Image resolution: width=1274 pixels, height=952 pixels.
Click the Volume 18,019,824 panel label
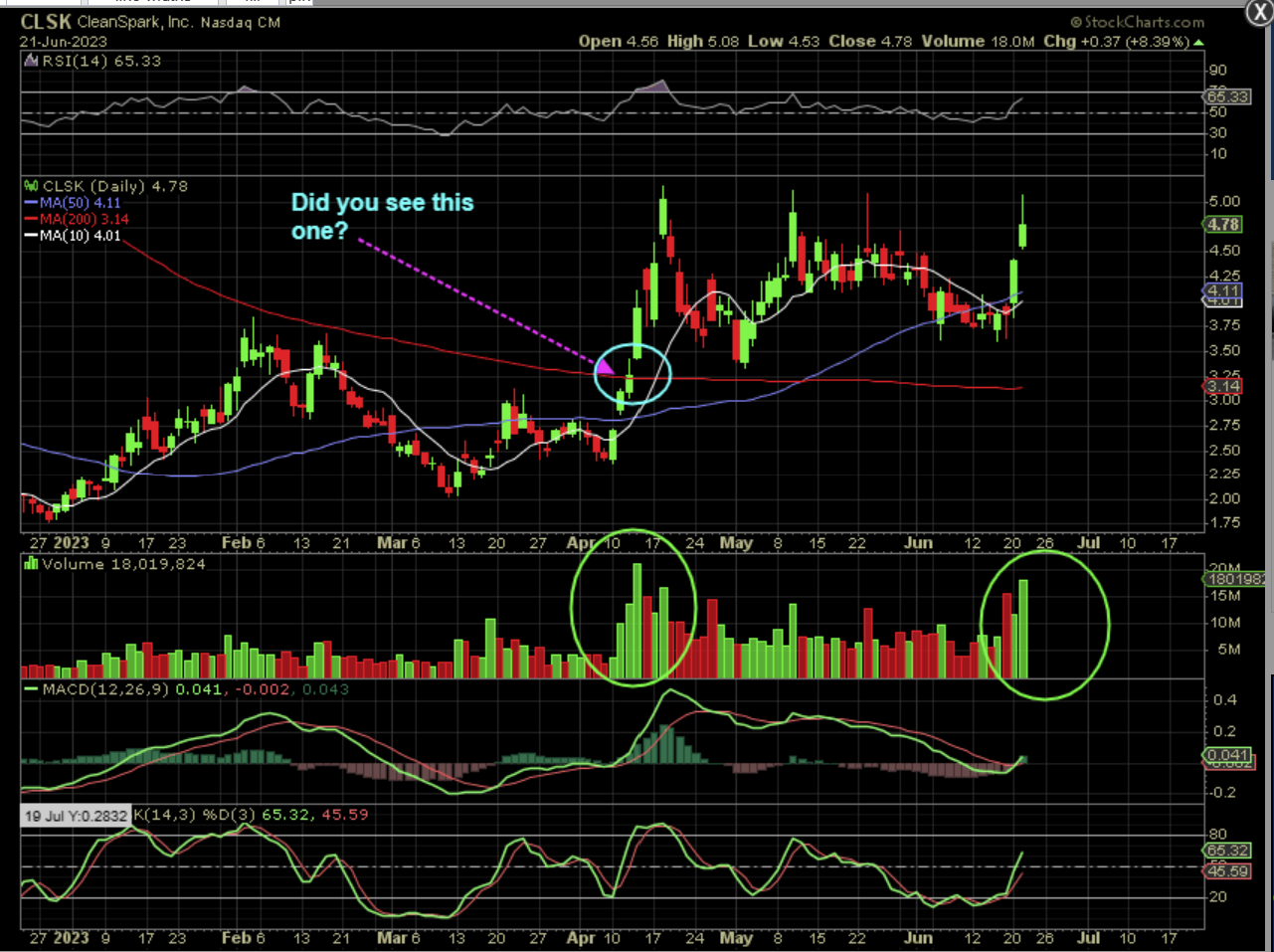tap(123, 564)
